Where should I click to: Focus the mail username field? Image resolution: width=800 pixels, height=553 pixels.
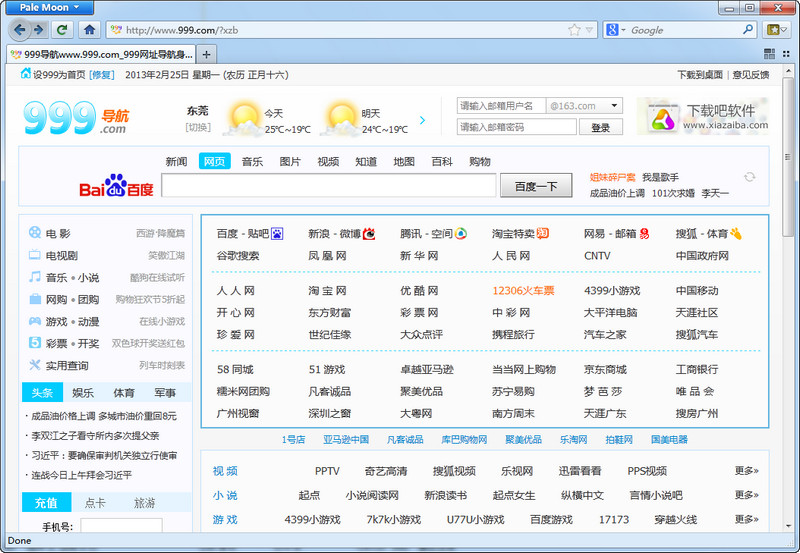click(501, 106)
